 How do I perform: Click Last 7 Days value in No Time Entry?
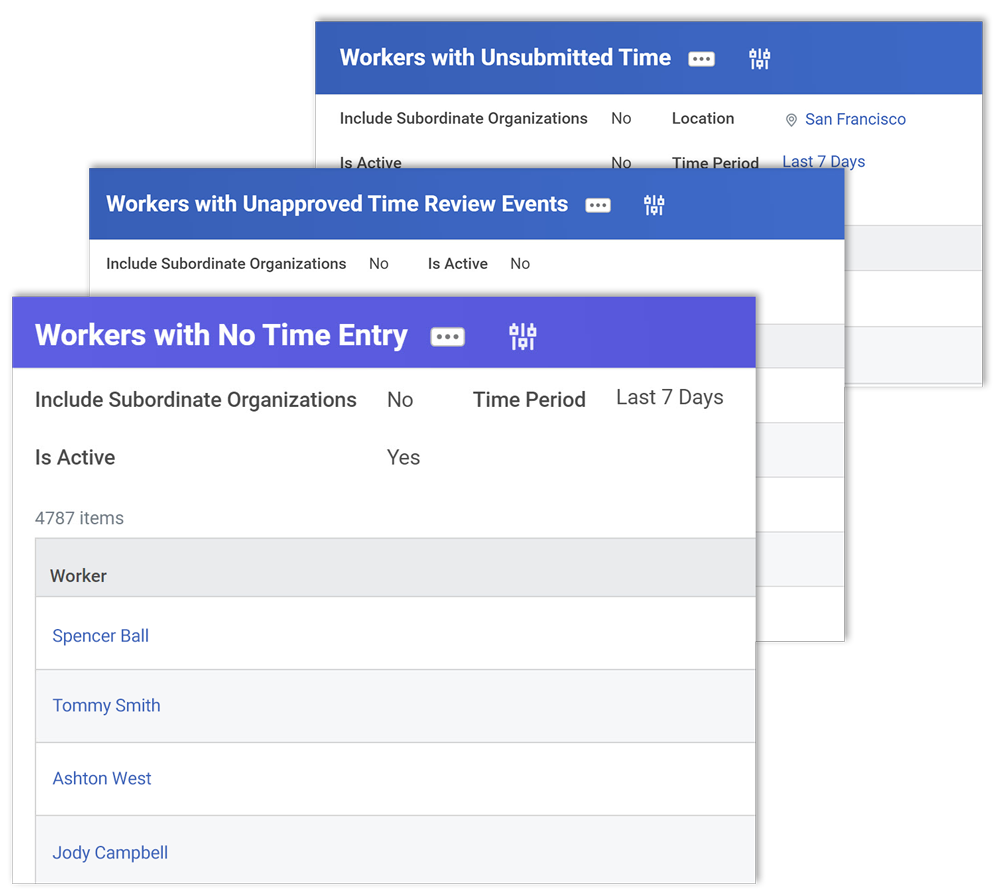tap(669, 397)
